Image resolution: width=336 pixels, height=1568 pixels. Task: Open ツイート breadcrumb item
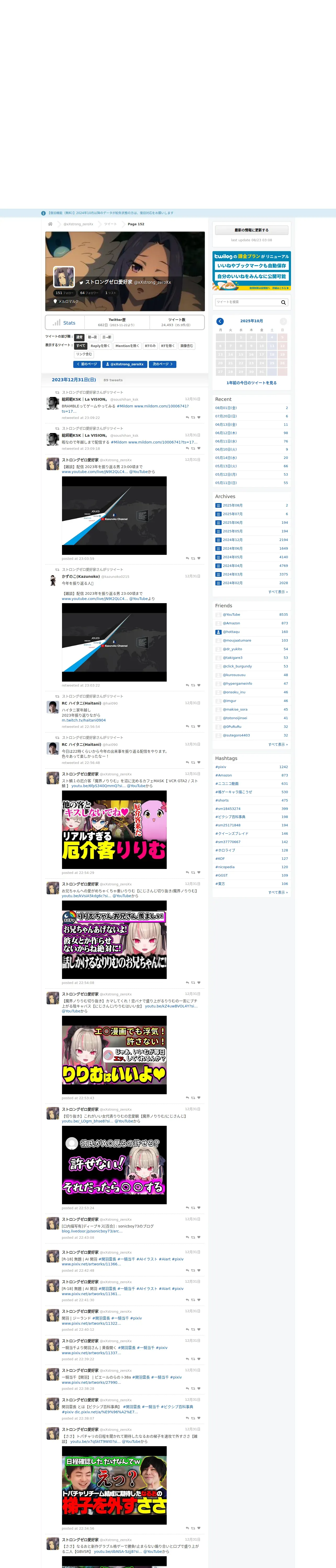pyautogui.click(x=110, y=224)
